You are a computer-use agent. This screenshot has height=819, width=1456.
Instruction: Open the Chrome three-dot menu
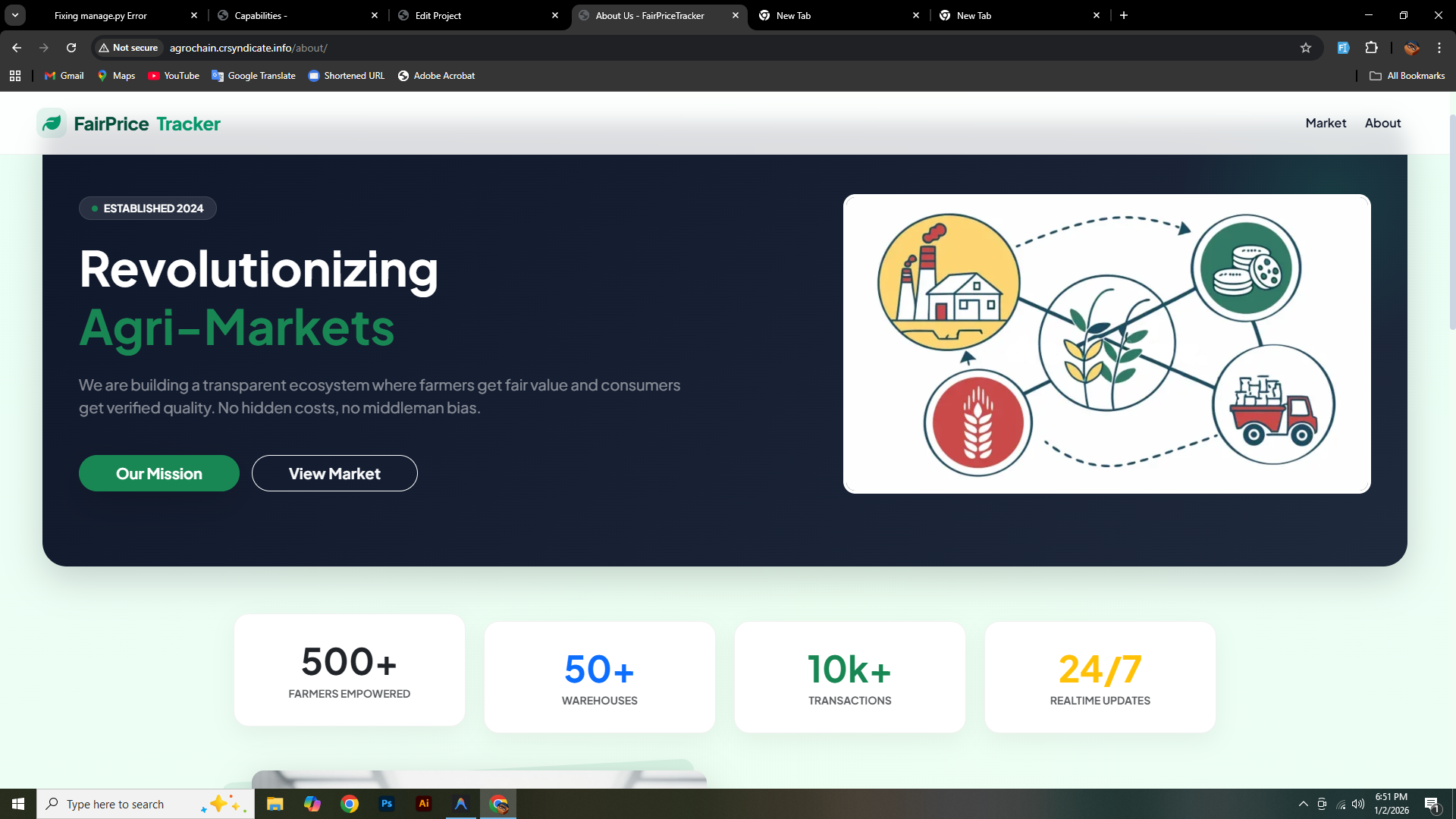[1439, 48]
